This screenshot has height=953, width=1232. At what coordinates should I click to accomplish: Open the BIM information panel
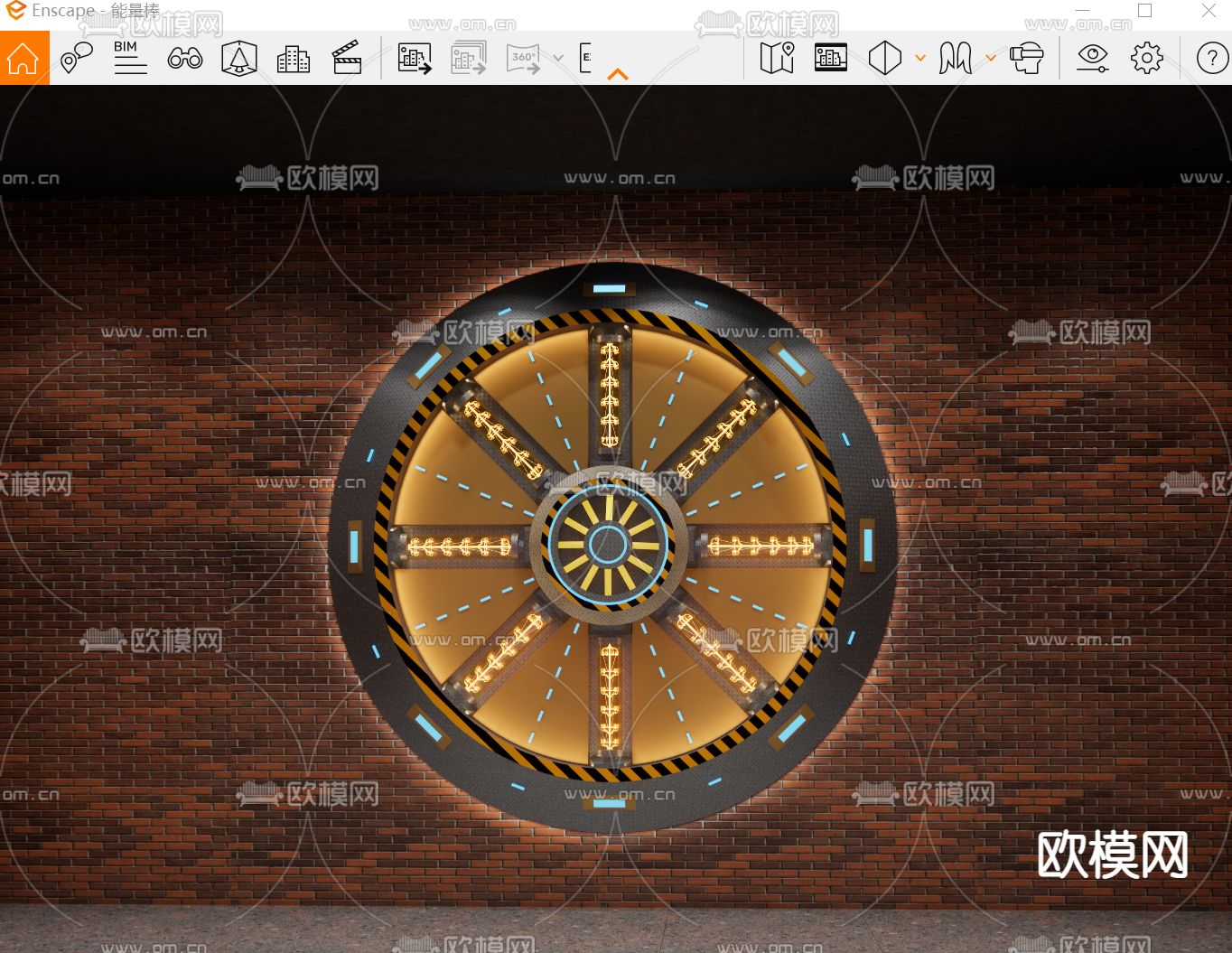(130, 59)
